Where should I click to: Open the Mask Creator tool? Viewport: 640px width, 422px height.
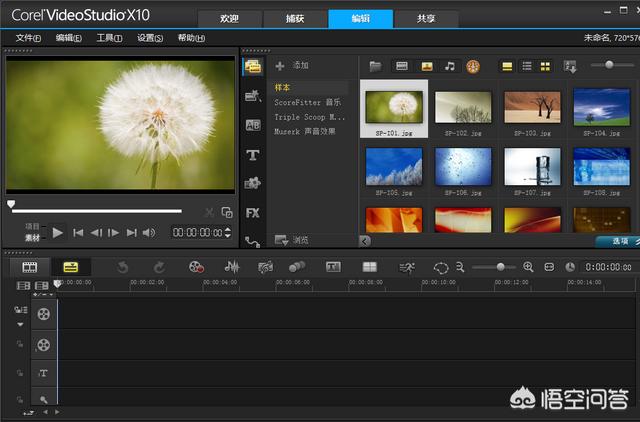click(x=441, y=268)
